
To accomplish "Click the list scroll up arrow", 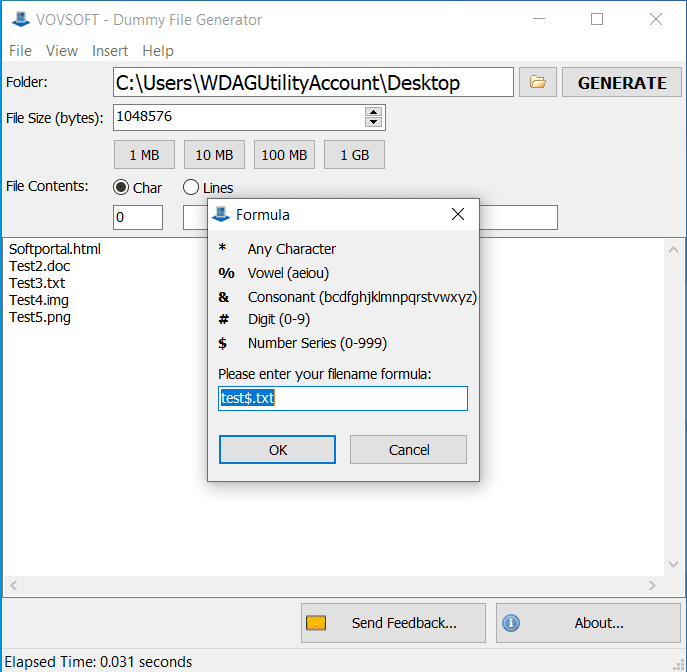I will [673, 250].
